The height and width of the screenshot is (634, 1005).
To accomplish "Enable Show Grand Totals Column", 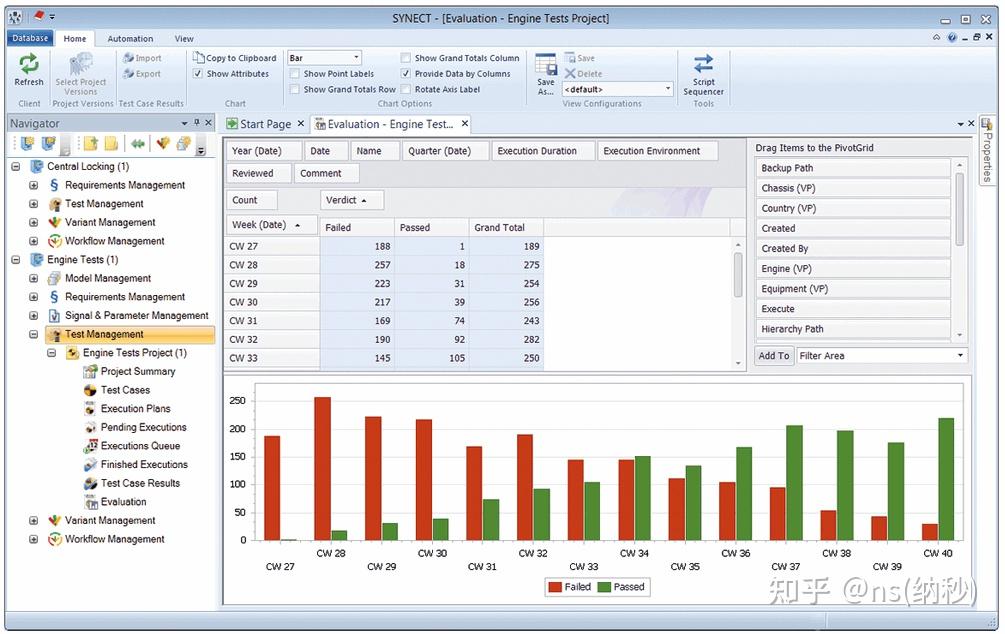I will [406, 58].
